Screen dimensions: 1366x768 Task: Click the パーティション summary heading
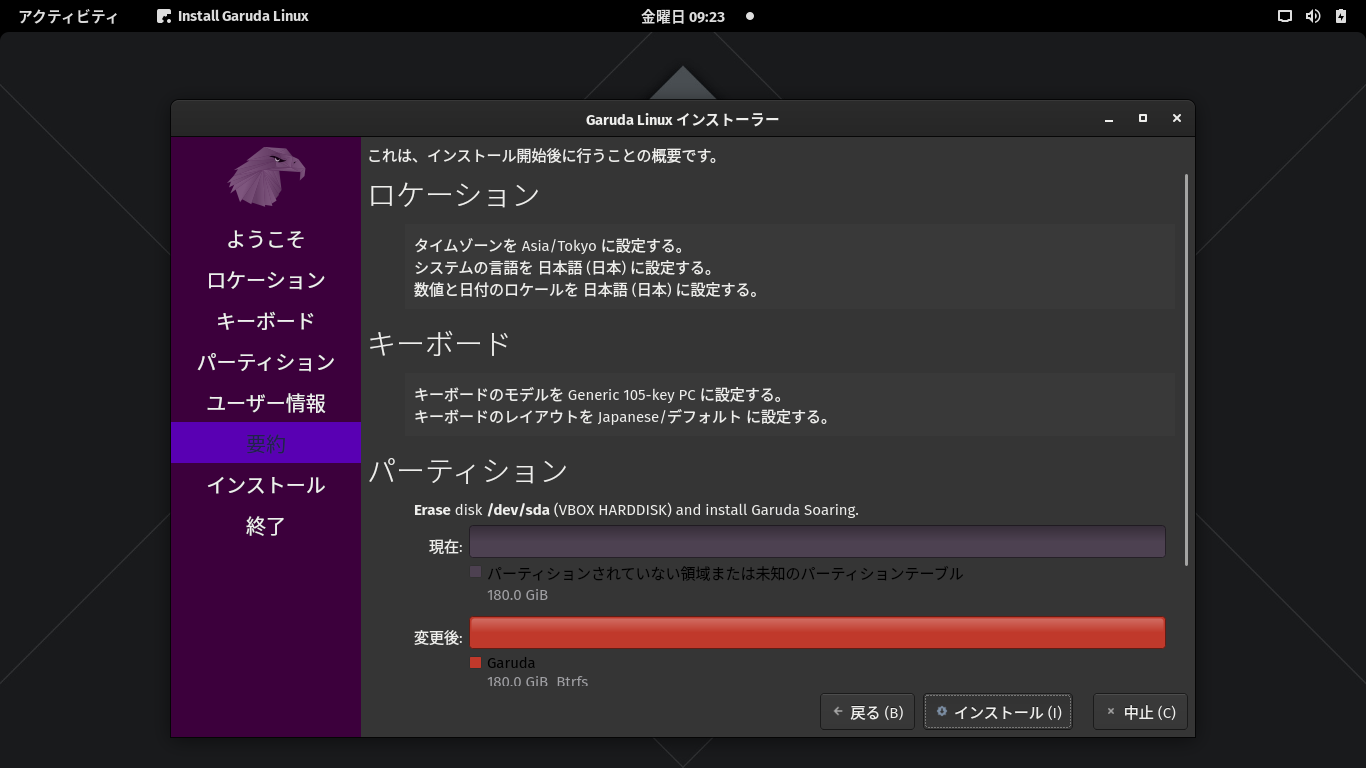(469, 470)
